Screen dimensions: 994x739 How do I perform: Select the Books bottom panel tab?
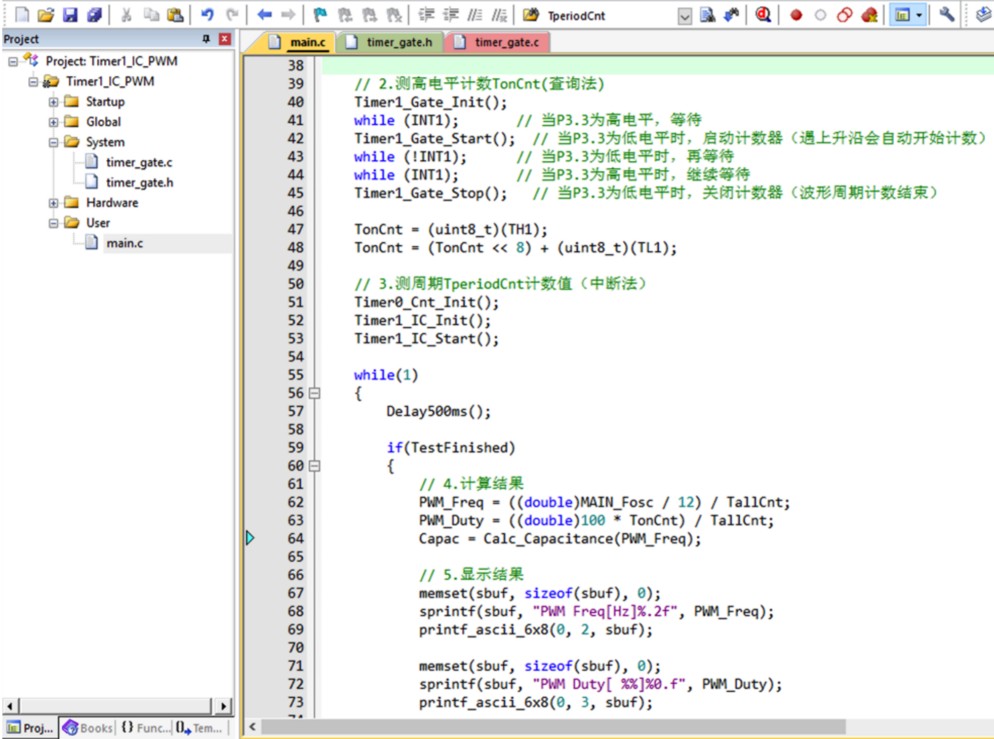pyautogui.click(x=88, y=728)
